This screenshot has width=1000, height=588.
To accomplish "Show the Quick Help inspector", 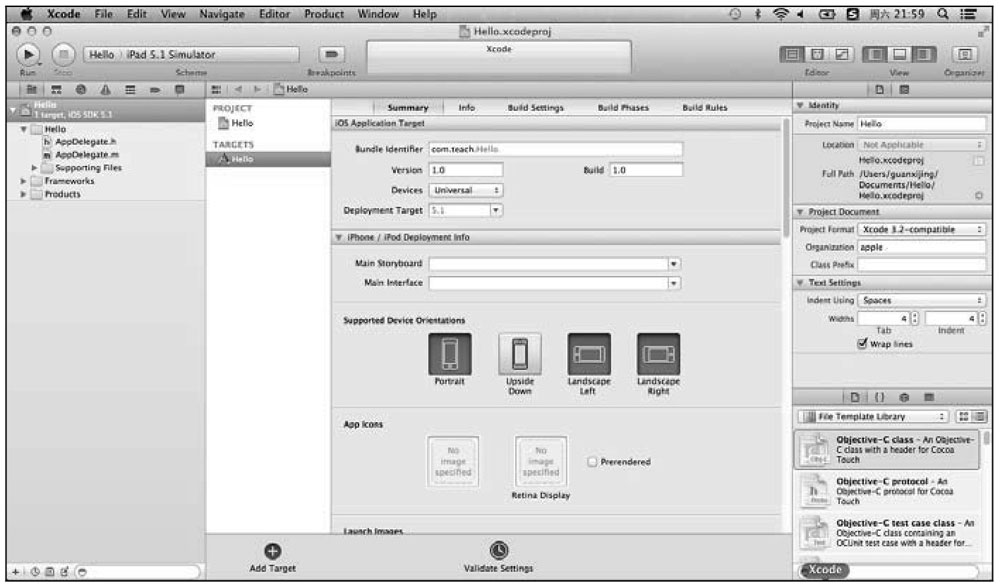I will click(904, 90).
